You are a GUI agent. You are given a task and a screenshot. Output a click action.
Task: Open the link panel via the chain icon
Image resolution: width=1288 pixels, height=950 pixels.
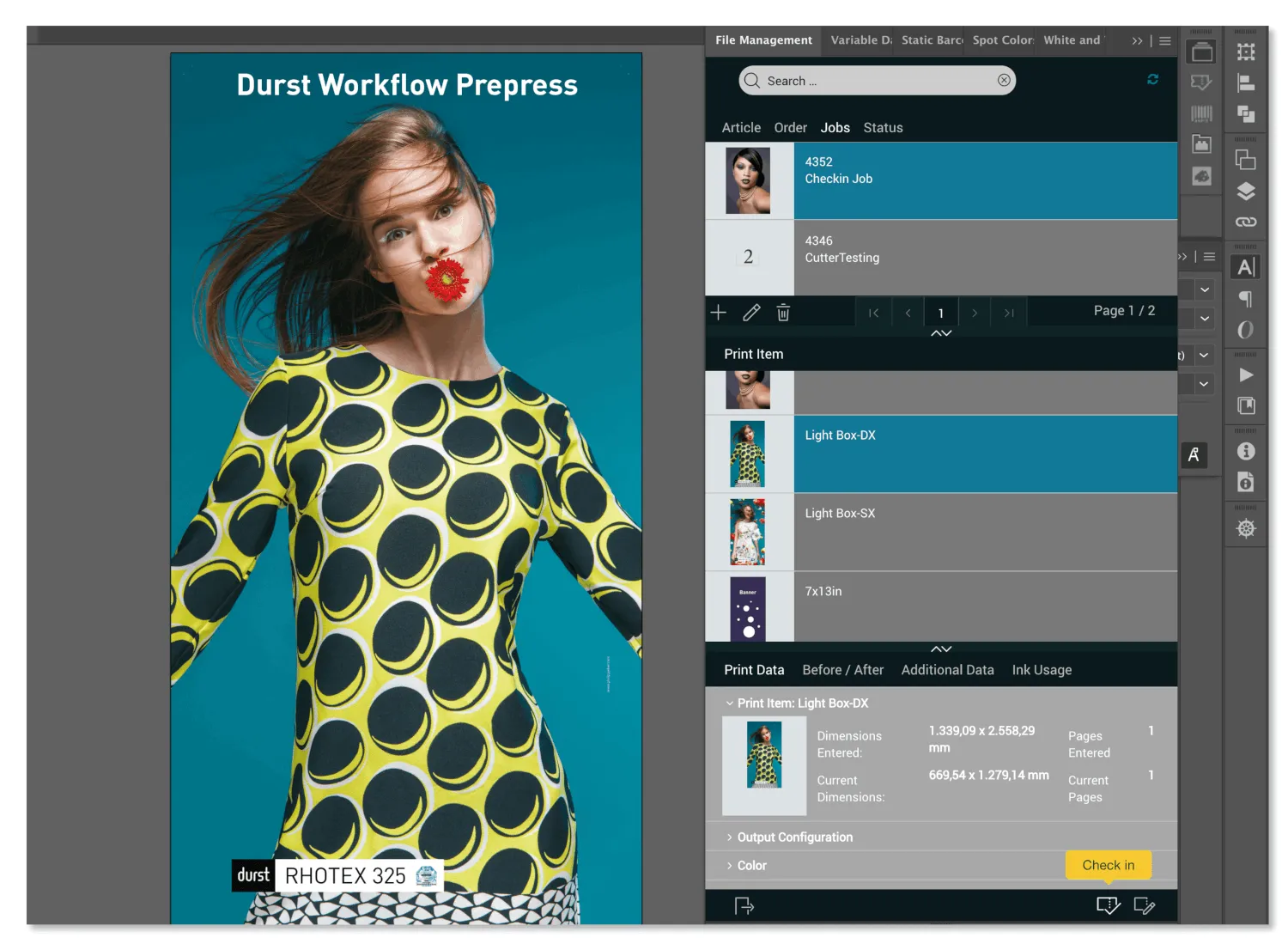point(1245,221)
